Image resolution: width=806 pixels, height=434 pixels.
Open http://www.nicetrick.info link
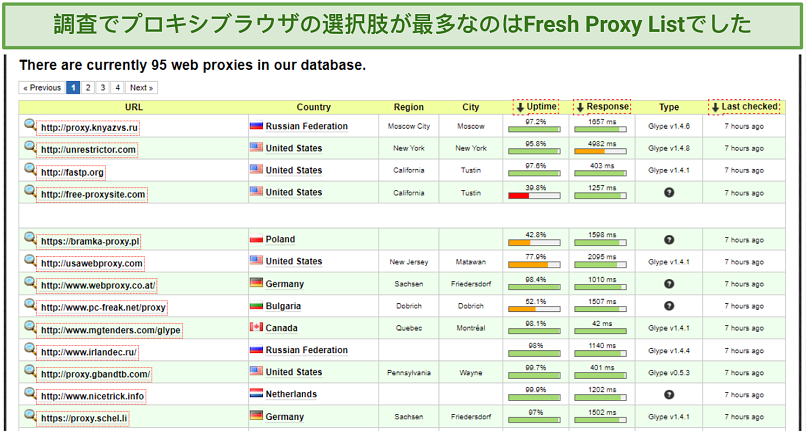(x=93, y=396)
